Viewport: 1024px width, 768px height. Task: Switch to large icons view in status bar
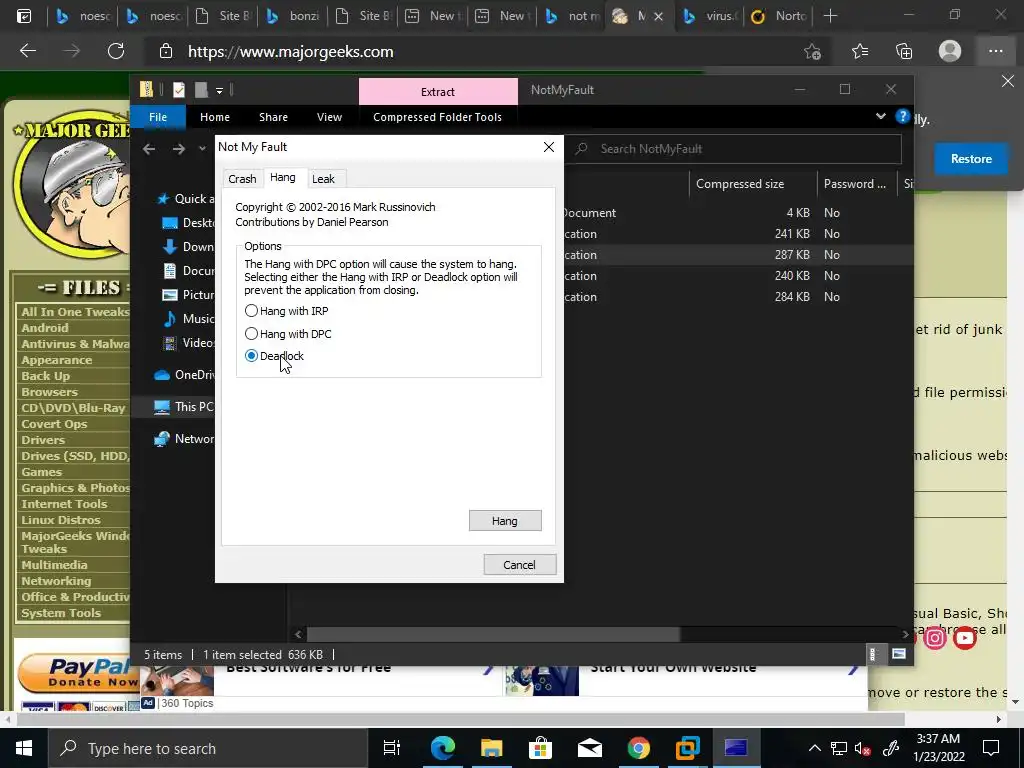pos(899,654)
